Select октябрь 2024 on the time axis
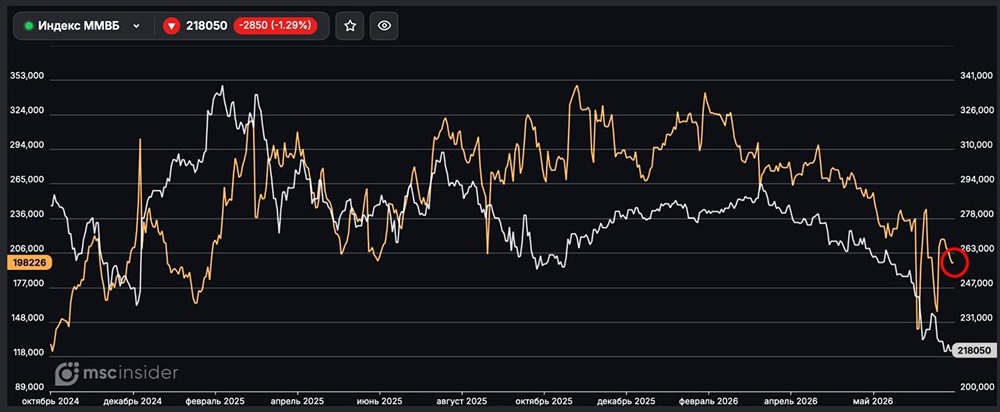The height and width of the screenshot is (412, 1000). click(50, 401)
